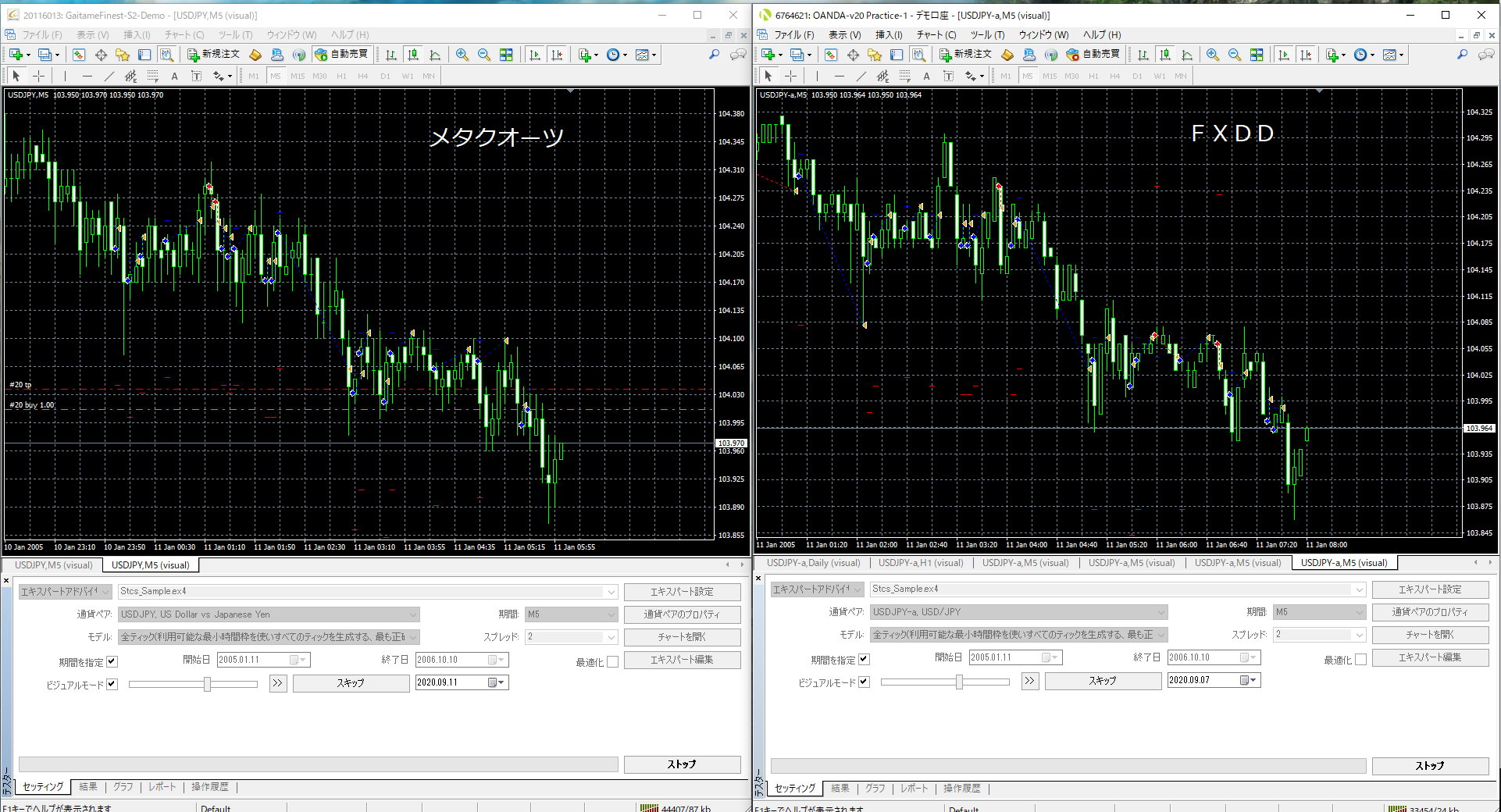This screenshot has height=812, width=1501.
Task: Click 新規注文 new order in GaitameFinest window
Action: (x=213, y=55)
